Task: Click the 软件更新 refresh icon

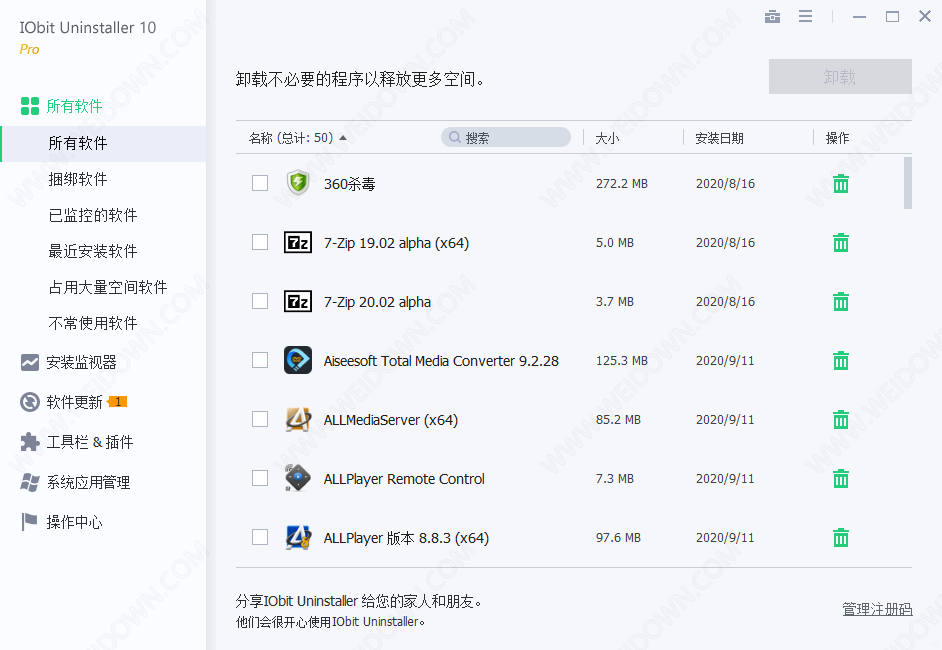Action: 29,402
